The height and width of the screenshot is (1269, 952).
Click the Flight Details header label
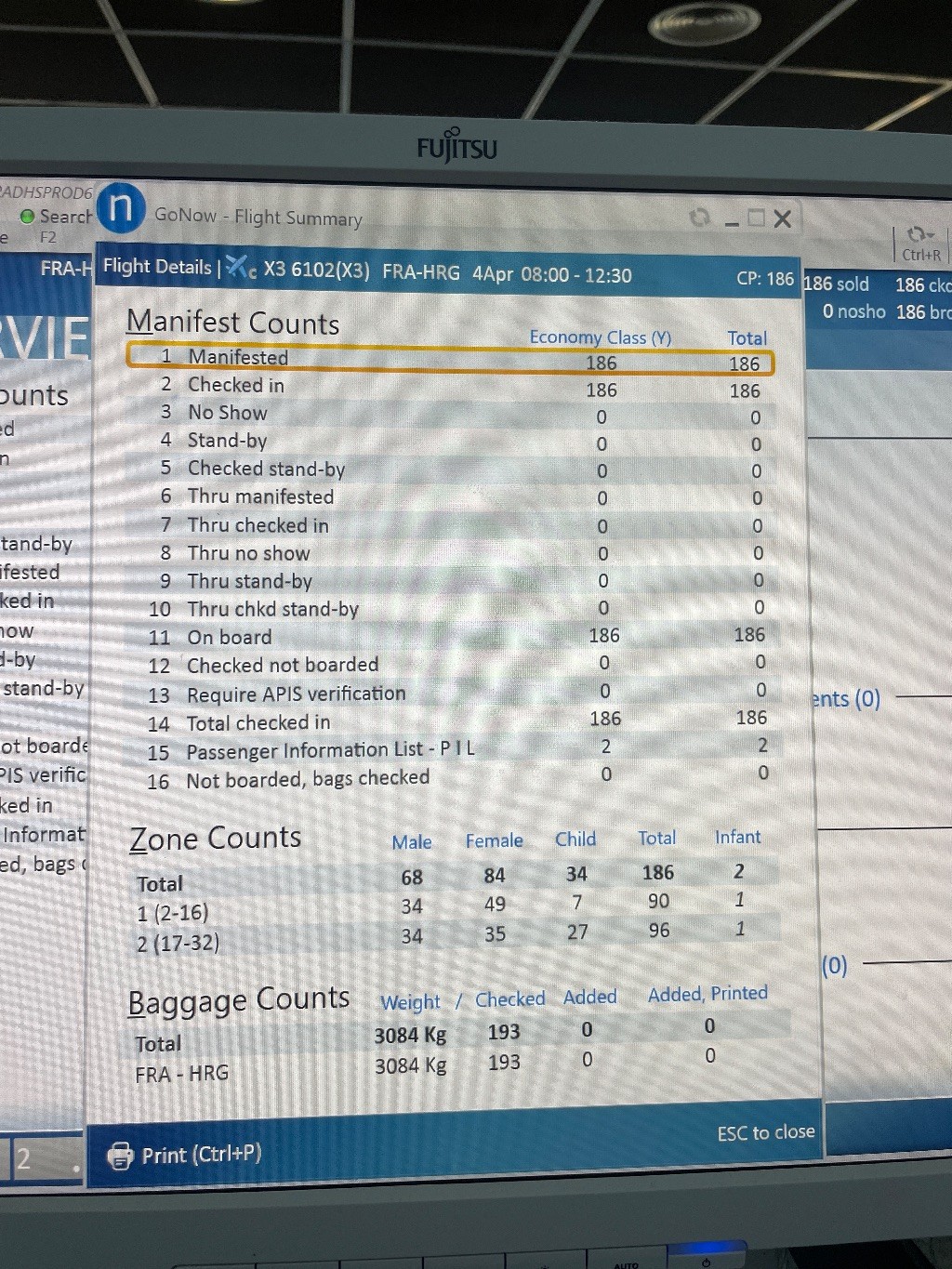tap(157, 267)
